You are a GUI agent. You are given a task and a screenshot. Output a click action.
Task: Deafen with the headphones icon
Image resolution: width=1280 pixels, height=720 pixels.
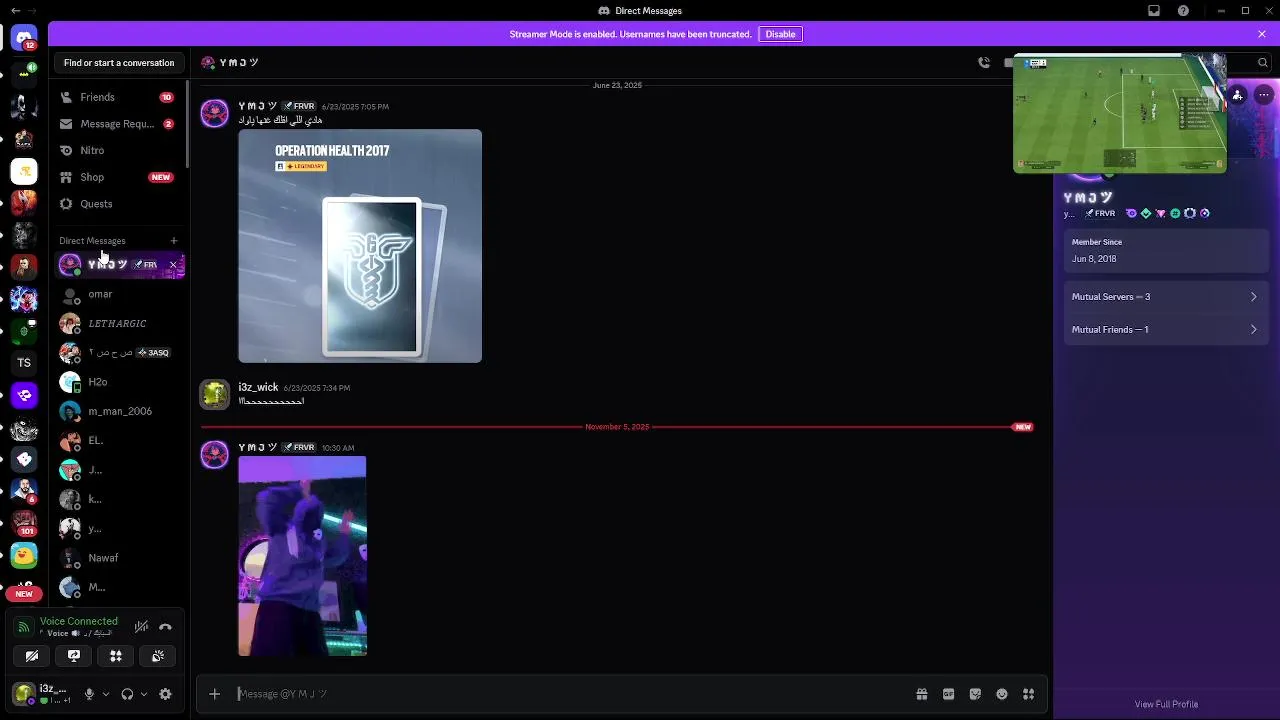point(127,694)
